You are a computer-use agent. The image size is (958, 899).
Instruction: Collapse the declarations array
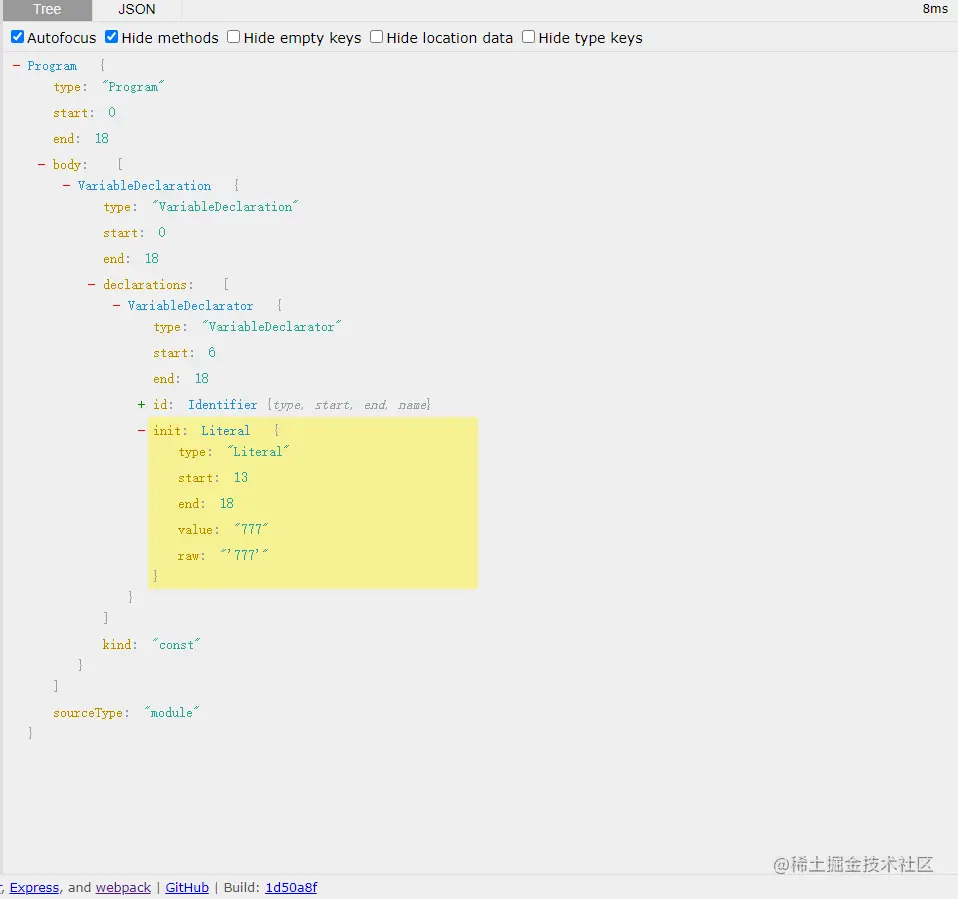(x=92, y=284)
